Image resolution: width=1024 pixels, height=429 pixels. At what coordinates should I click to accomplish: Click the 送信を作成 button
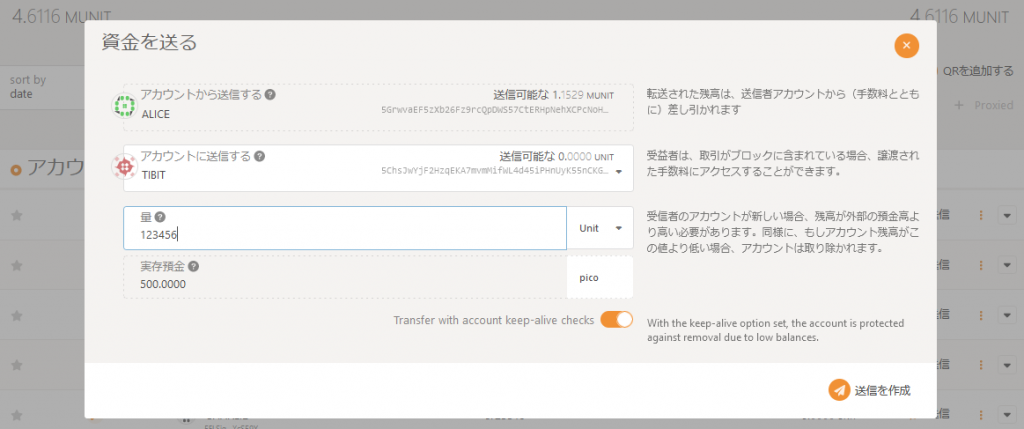pos(869,390)
